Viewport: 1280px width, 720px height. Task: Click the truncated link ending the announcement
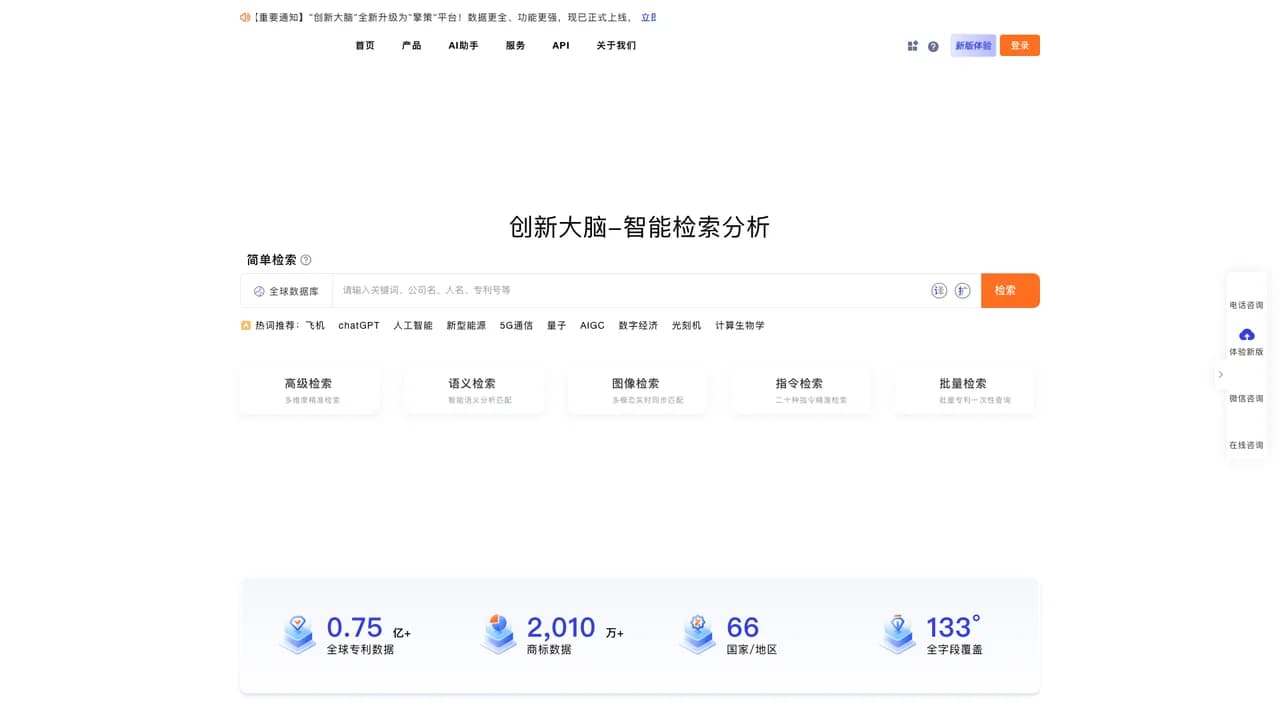(x=649, y=17)
